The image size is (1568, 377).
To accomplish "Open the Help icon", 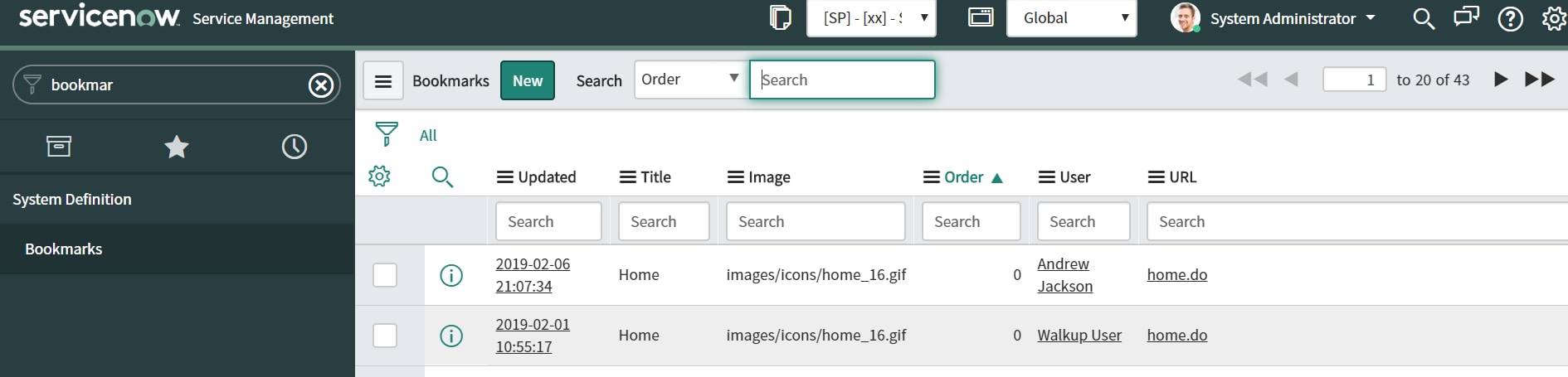I will click(1510, 18).
